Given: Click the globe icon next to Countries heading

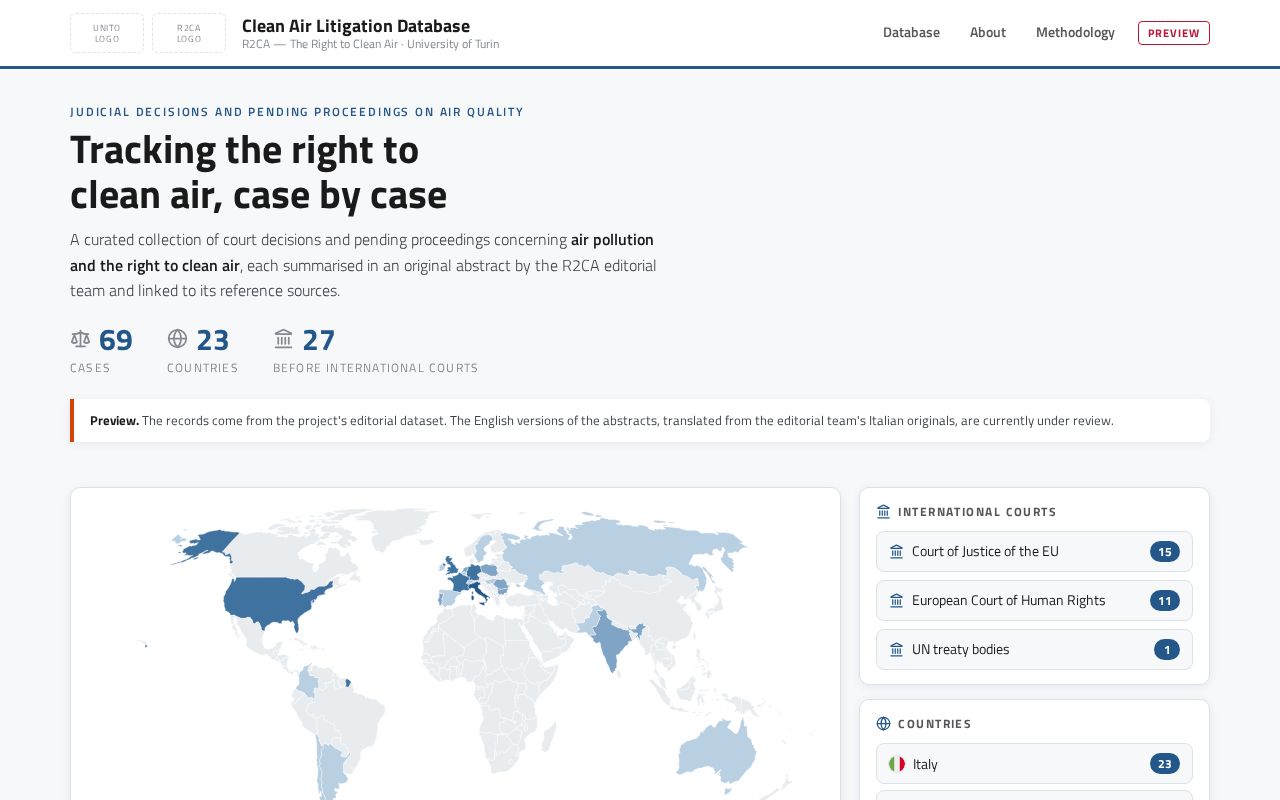Looking at the screenshot, I should 883,724.
